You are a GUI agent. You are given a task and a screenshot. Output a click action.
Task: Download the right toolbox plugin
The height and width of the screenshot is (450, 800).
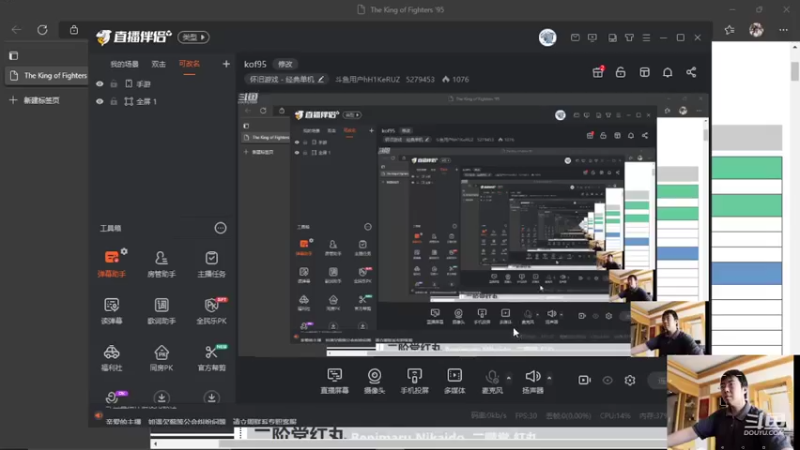pos(211,397)
